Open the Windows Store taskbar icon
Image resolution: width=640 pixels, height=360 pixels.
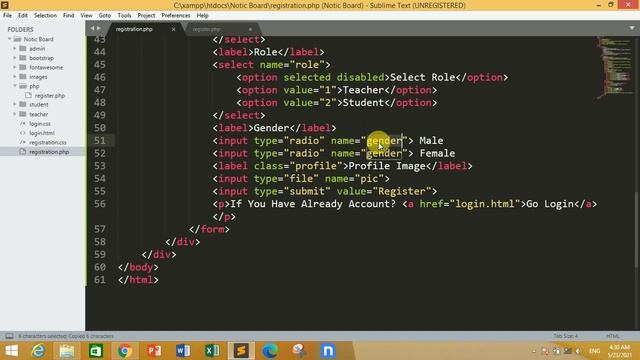[x=96, y=351]
